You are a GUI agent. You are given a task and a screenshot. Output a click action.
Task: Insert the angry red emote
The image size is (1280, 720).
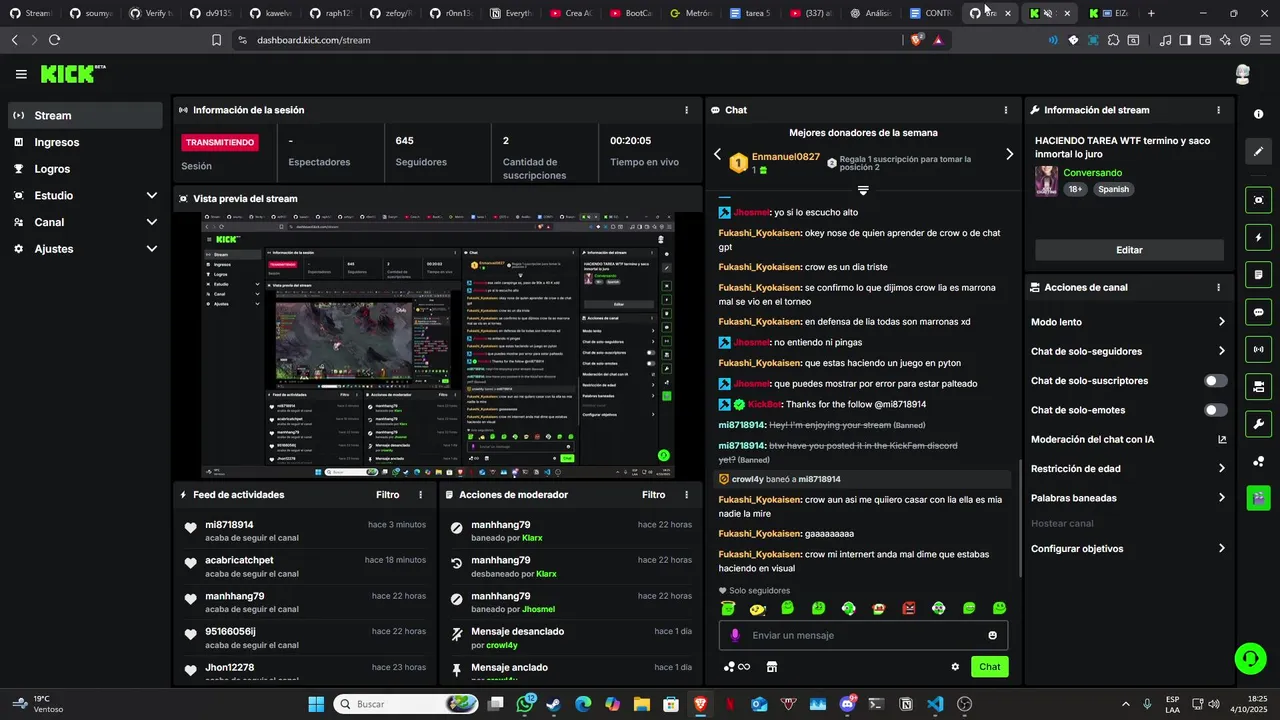tap(909, 608)
